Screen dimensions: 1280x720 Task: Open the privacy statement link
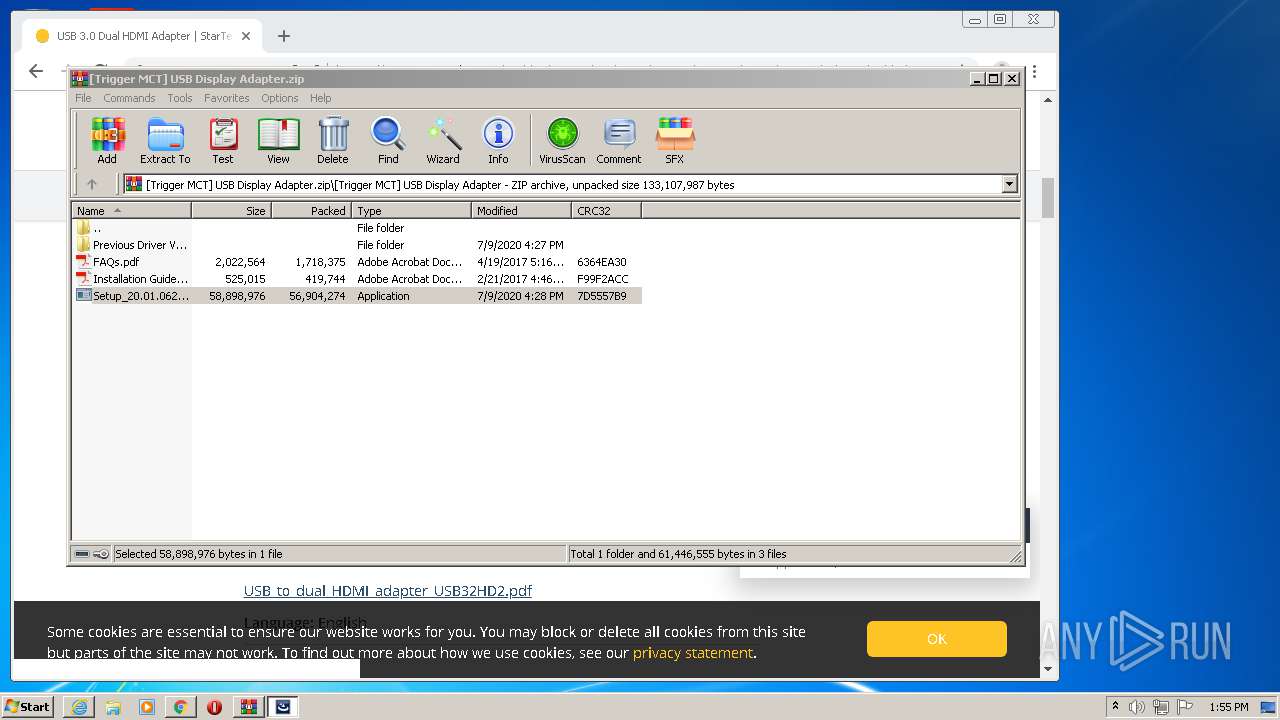pyautogui.click(x=693, y=653)
